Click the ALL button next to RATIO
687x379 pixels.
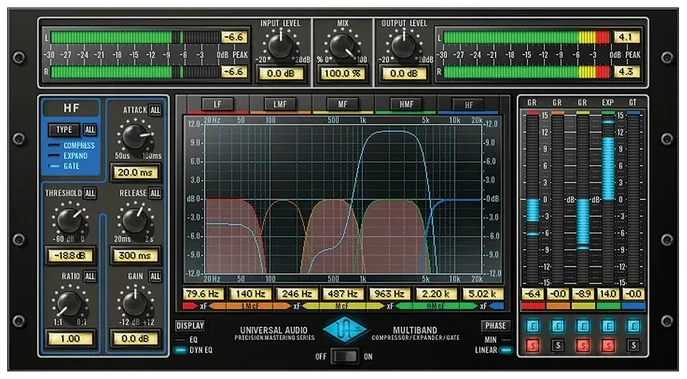pyautogui.click(x=90, y=276)
